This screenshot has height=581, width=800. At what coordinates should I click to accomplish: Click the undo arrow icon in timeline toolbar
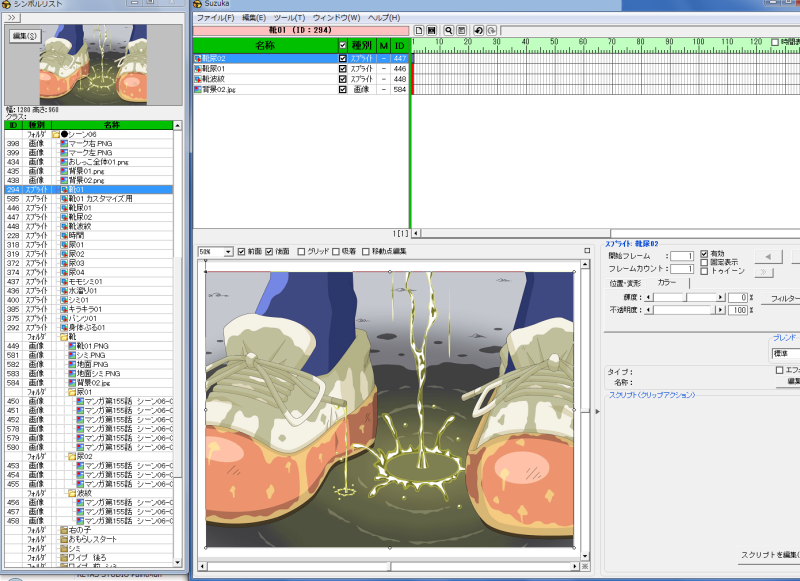tap(479, 31)
